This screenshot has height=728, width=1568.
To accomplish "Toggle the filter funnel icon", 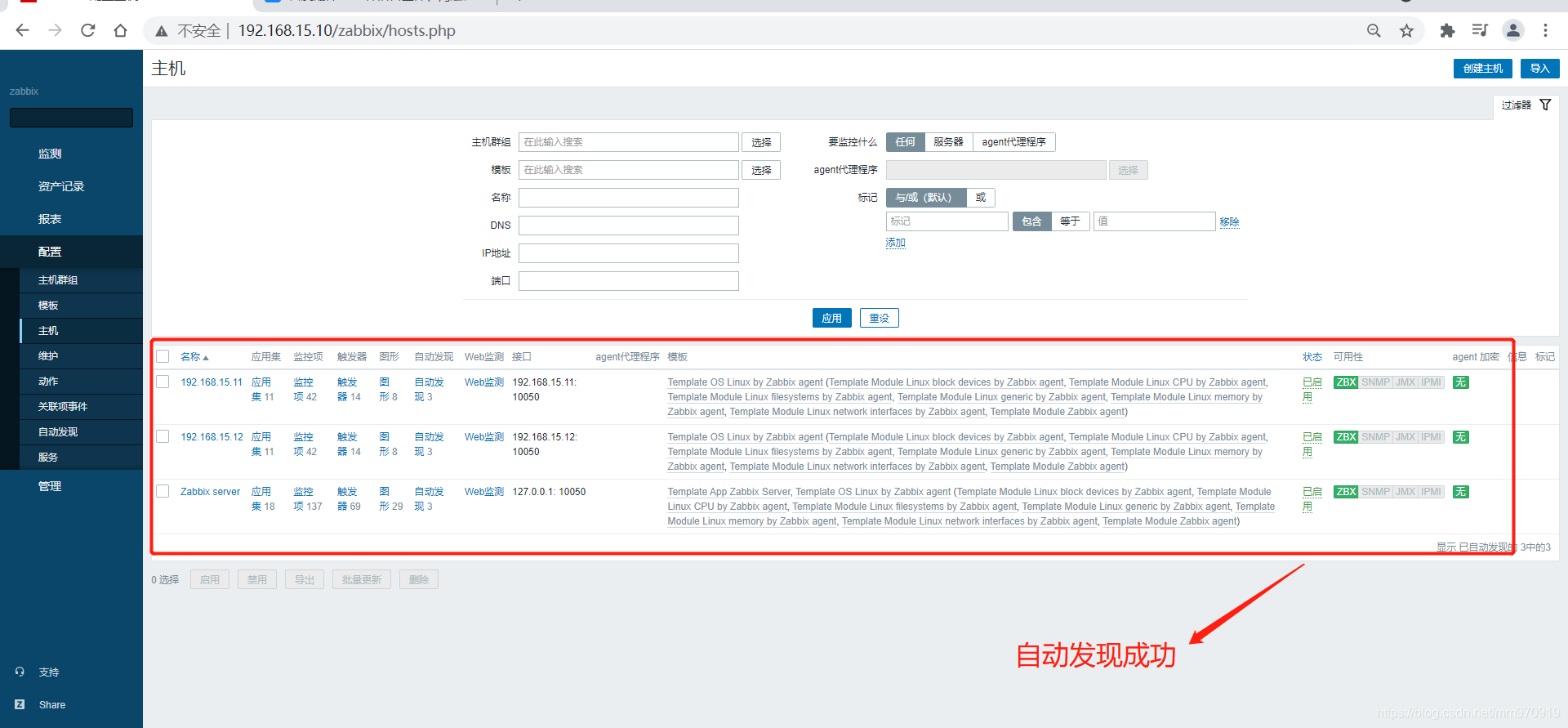I will (1545, 105).
